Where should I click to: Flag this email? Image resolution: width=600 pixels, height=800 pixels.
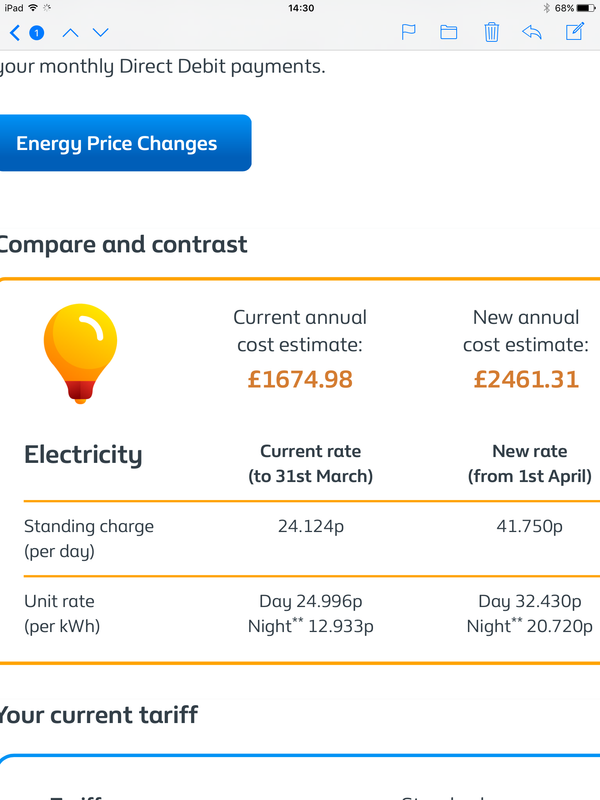[408, 32]
